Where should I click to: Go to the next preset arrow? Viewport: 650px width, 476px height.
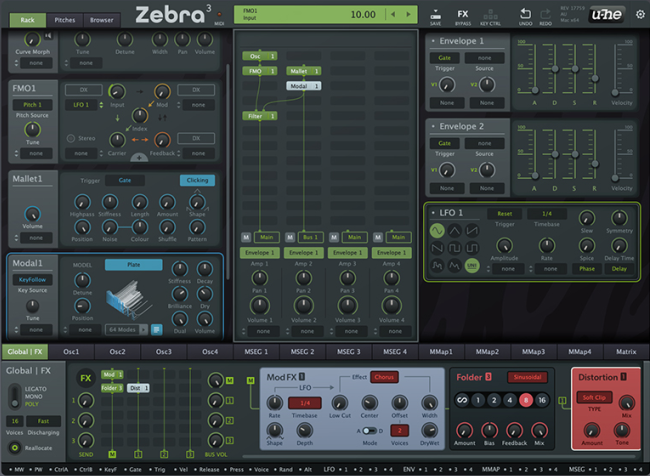pos(408,15)
